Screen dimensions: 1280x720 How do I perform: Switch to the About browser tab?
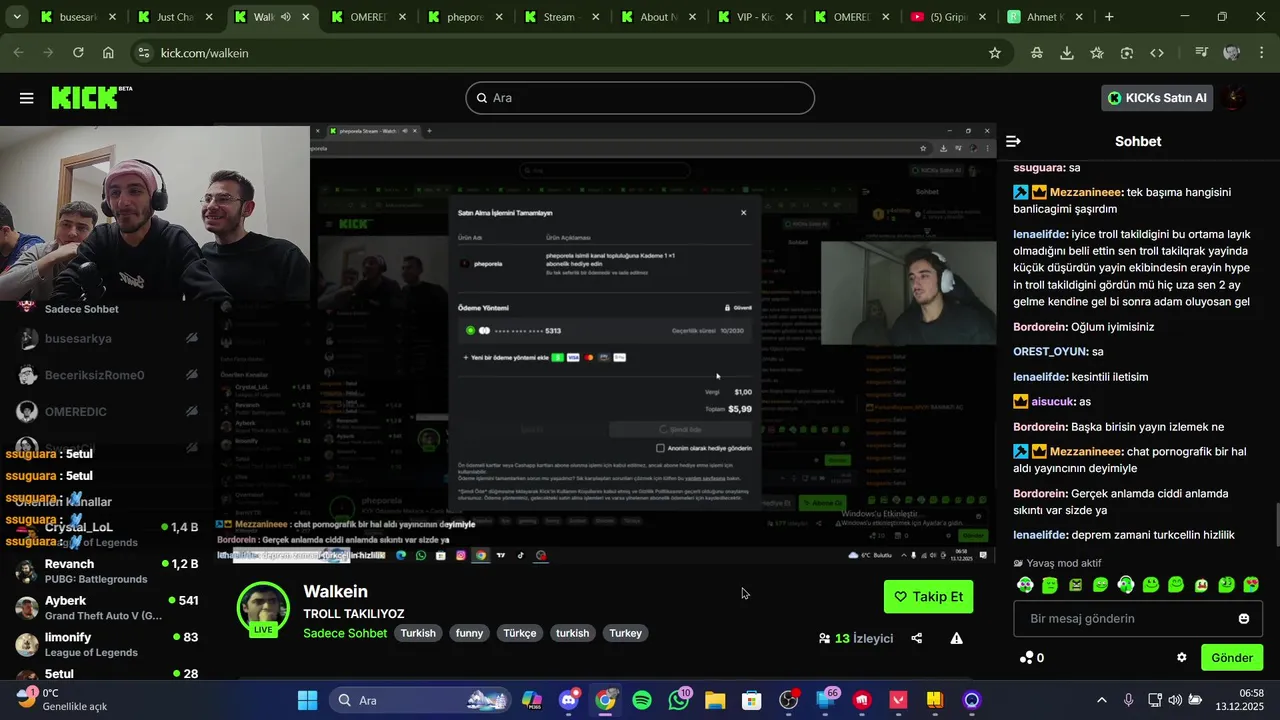[657, 17]
